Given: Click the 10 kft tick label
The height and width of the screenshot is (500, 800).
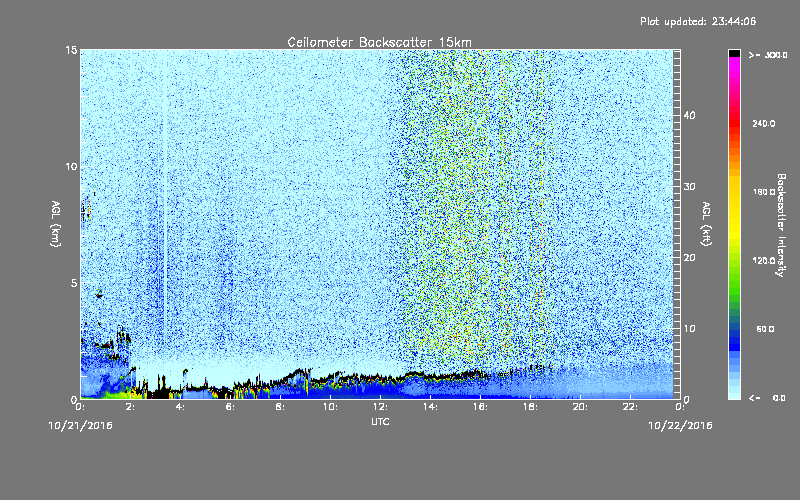Looking at the screenshot, I should point(689,329).
